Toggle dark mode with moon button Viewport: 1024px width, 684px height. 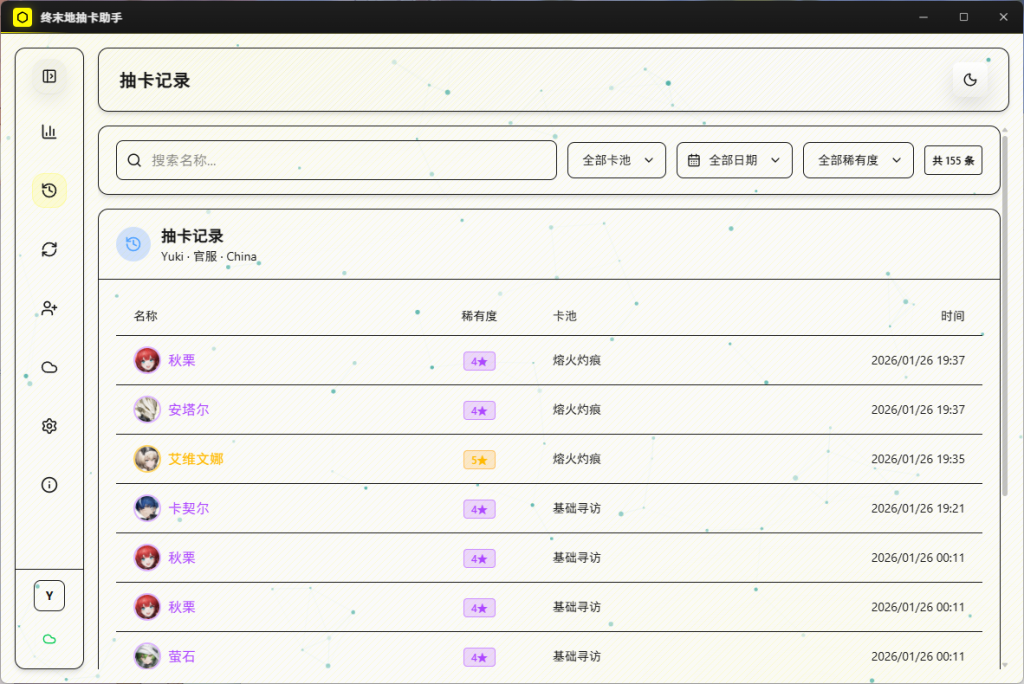pyautogui.click(x=969, y=80)
